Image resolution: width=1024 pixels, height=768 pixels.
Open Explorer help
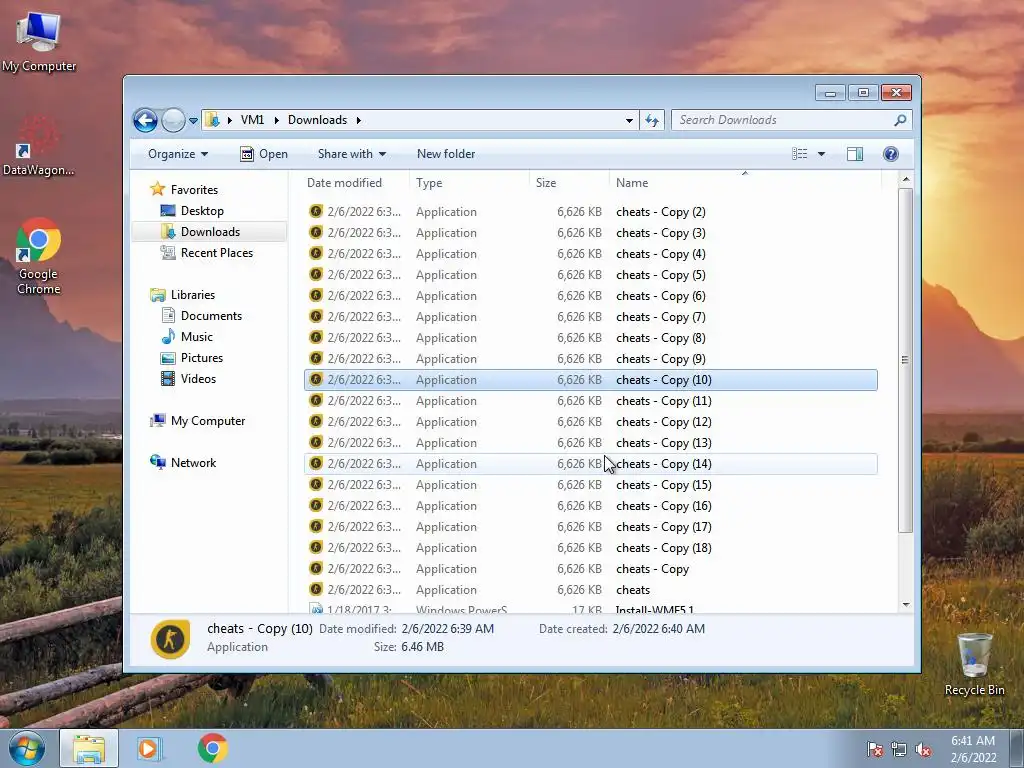891,154
